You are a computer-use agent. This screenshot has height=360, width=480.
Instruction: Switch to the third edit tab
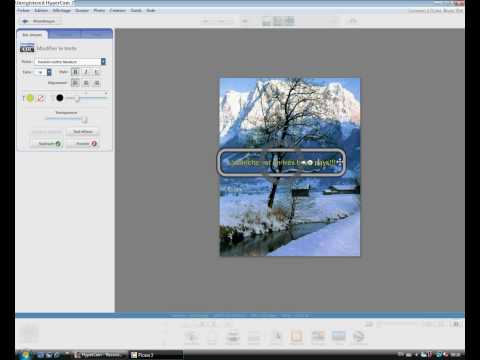[96, 34]
